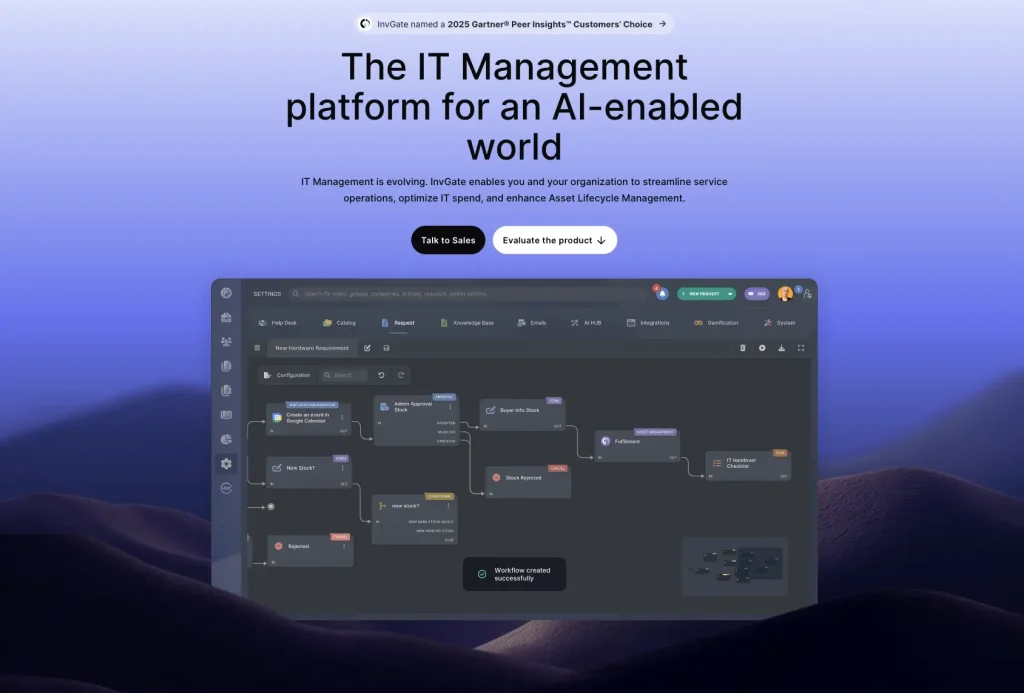This screenshot has width=1024, height=693.
Task: Click the redo arrow in canvas toolbar
Action: tap(401, 375)
